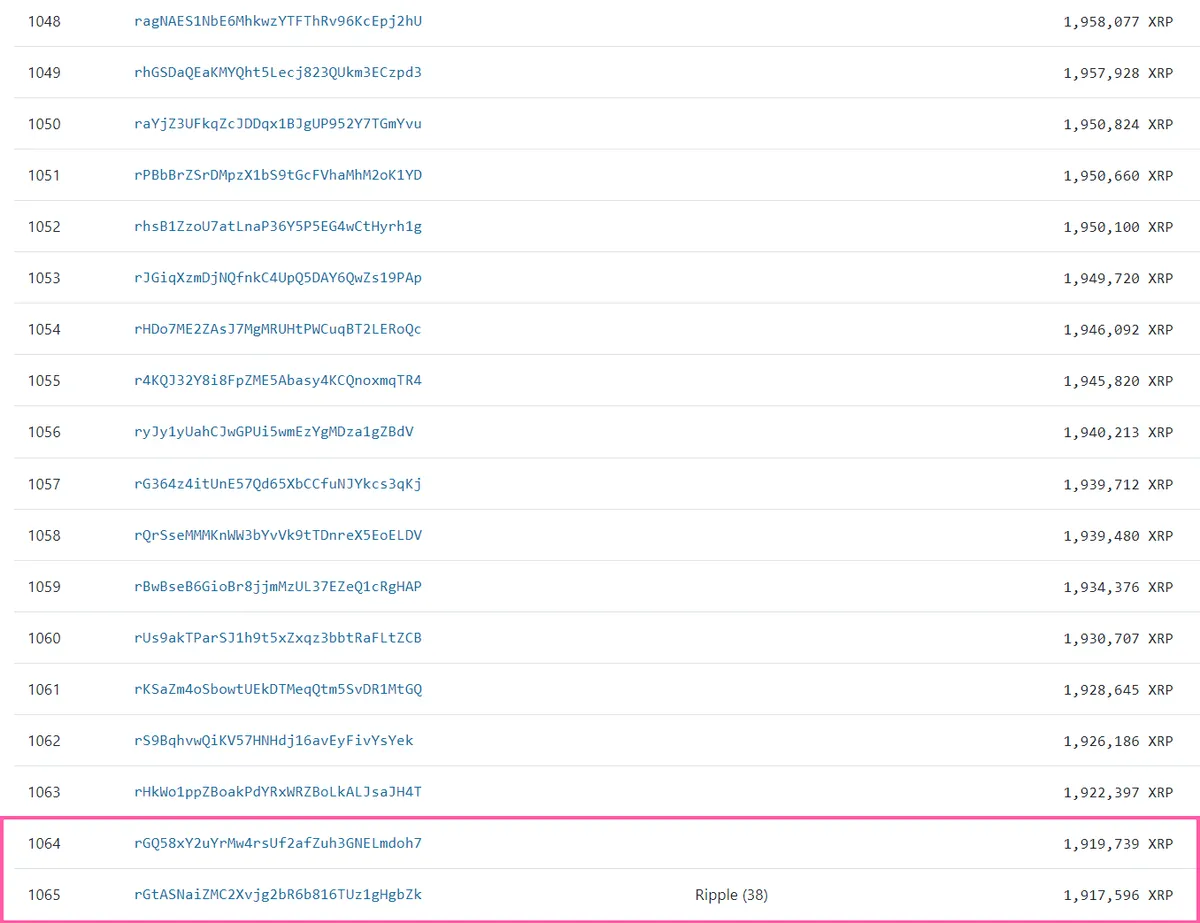1200x923 pixels.
Task: Open address r4KQJ32Y8i8FpZME5Abasy4KCQnoxmqTR4
Action: (278, 381)
